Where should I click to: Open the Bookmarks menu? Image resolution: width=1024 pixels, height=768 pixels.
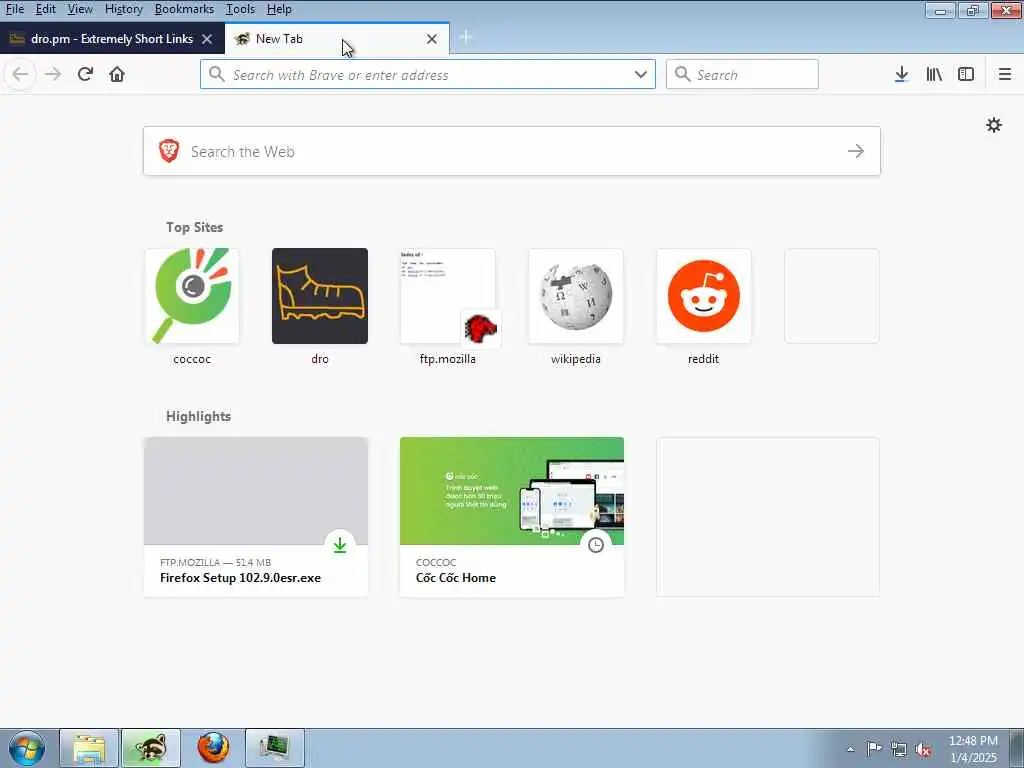coord(184,9)
